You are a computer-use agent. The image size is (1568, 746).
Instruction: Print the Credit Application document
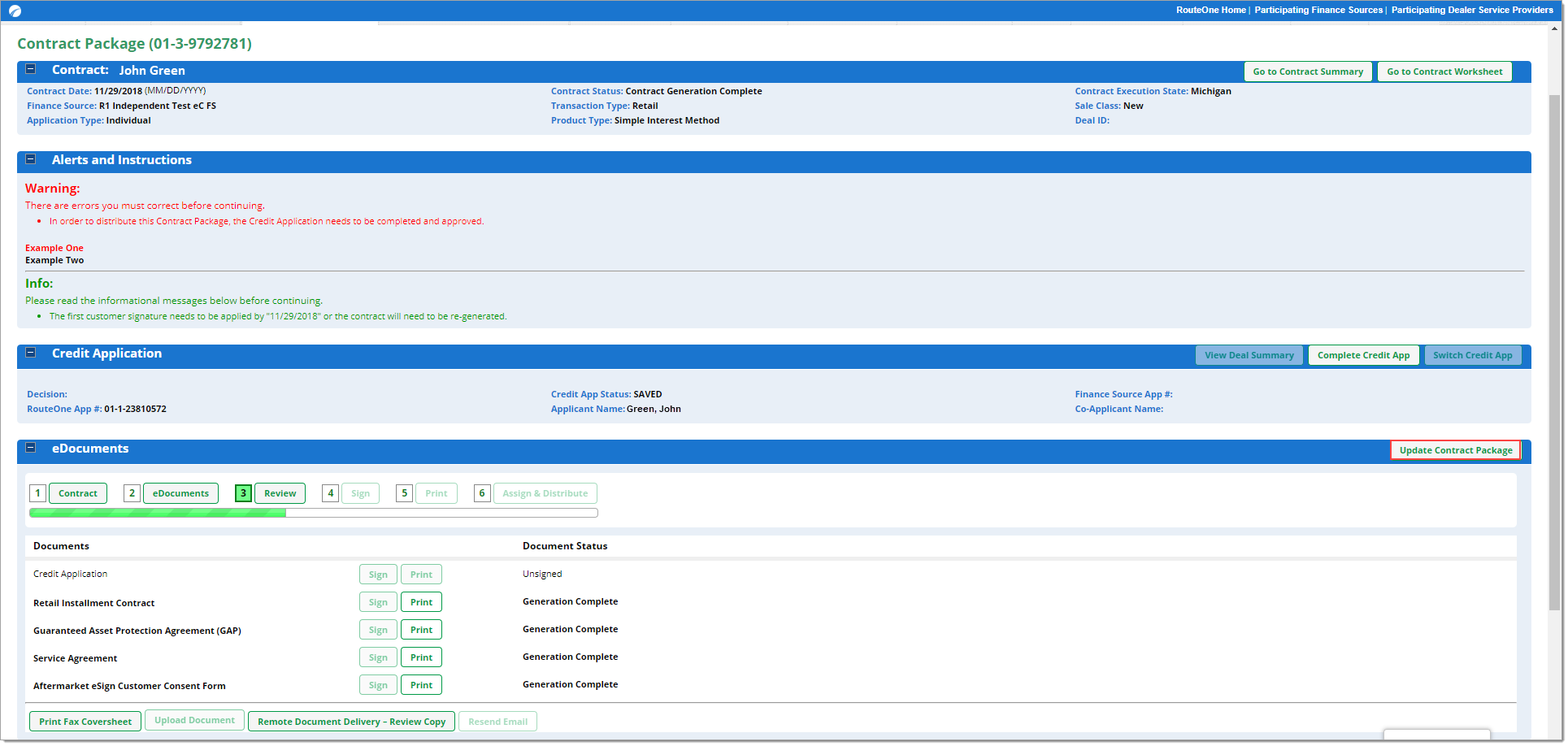point(421,575)
